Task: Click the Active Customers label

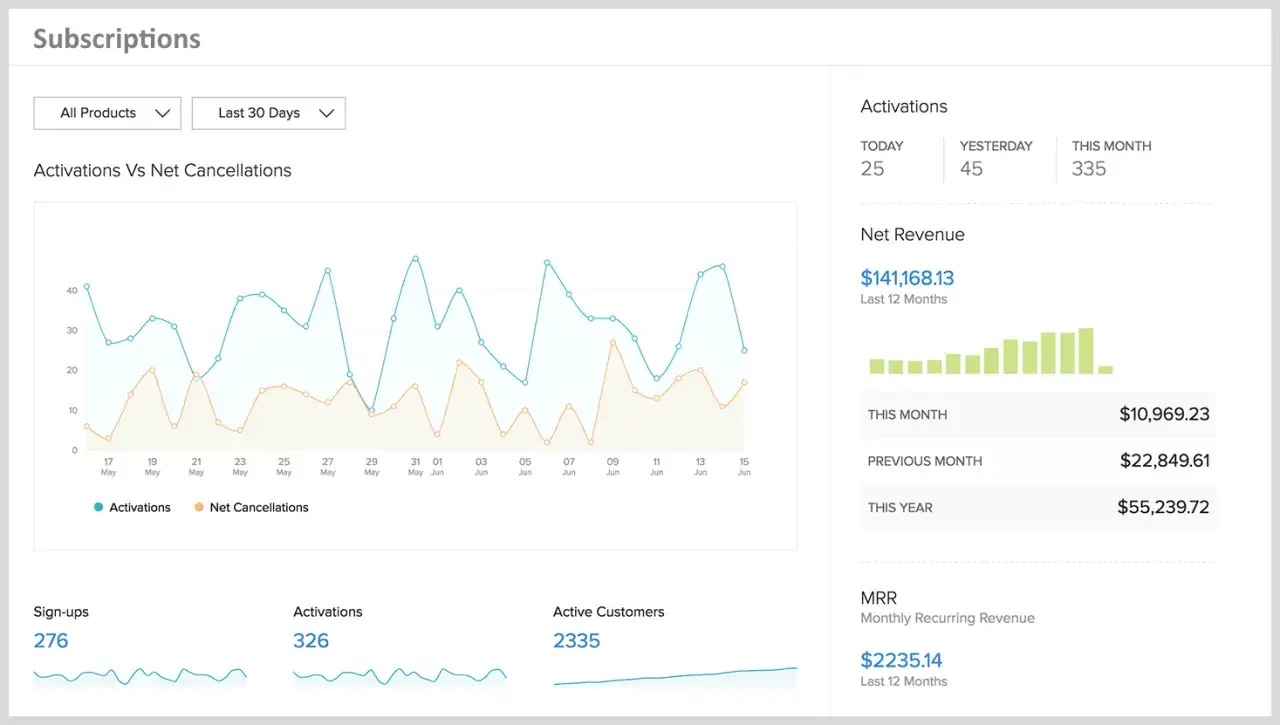Action: coord(608,612)
